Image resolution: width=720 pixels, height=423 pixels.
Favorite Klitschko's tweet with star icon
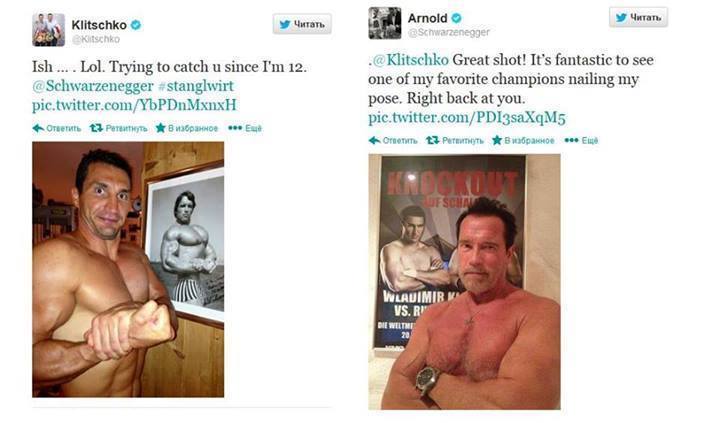coord(161,128)
